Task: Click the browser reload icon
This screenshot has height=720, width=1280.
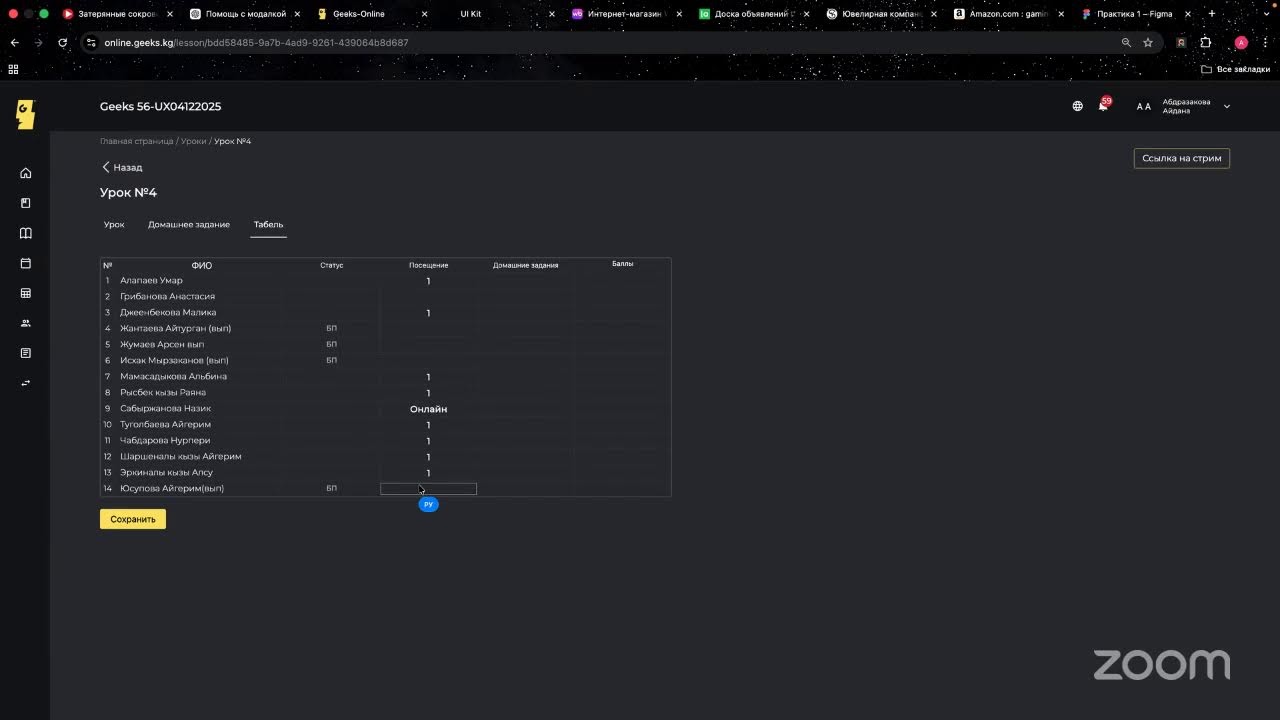Action: coord(63,43)
